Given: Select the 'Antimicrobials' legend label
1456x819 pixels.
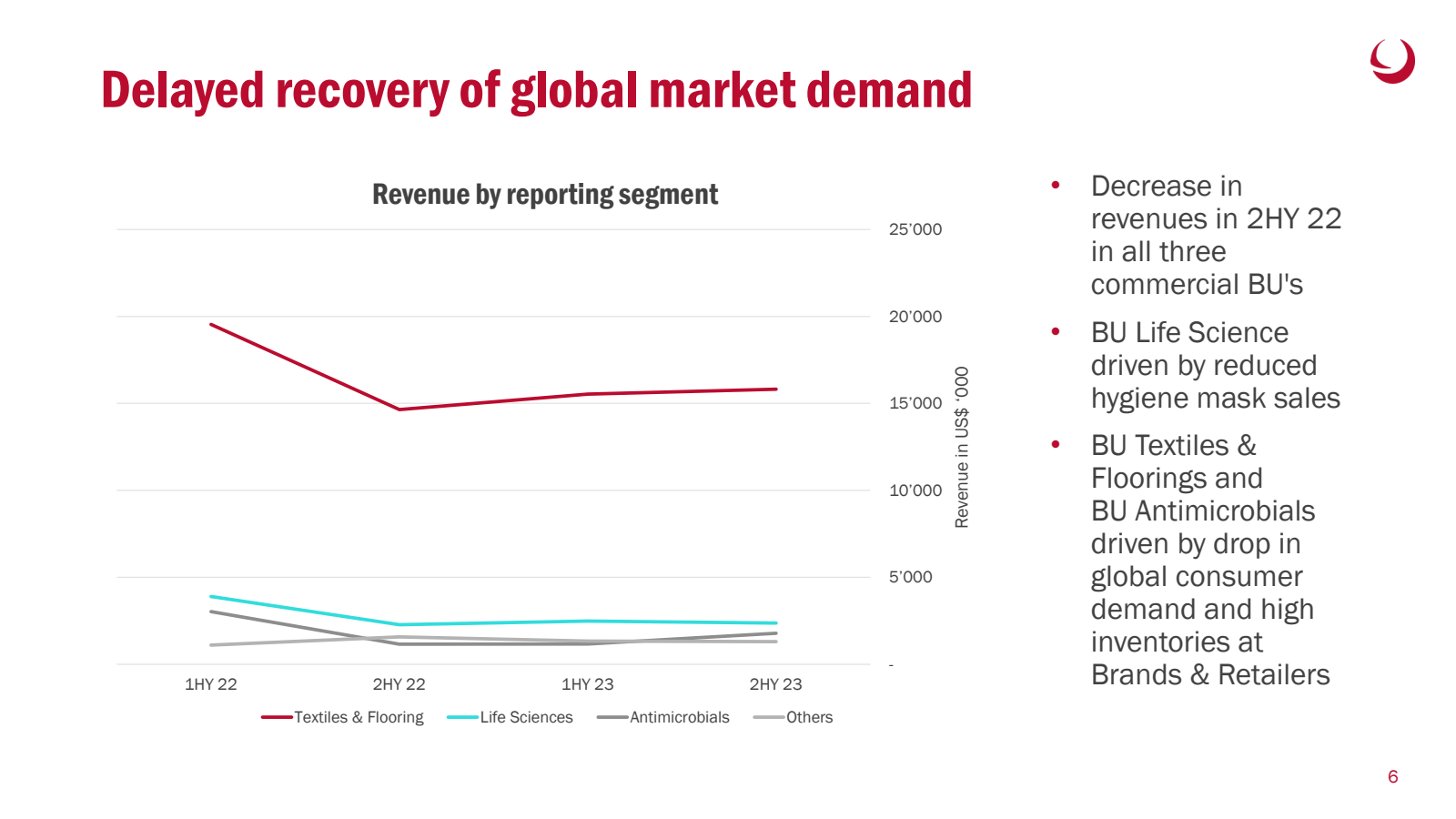Looking at the screenshot, I should [x=680, y=717].
